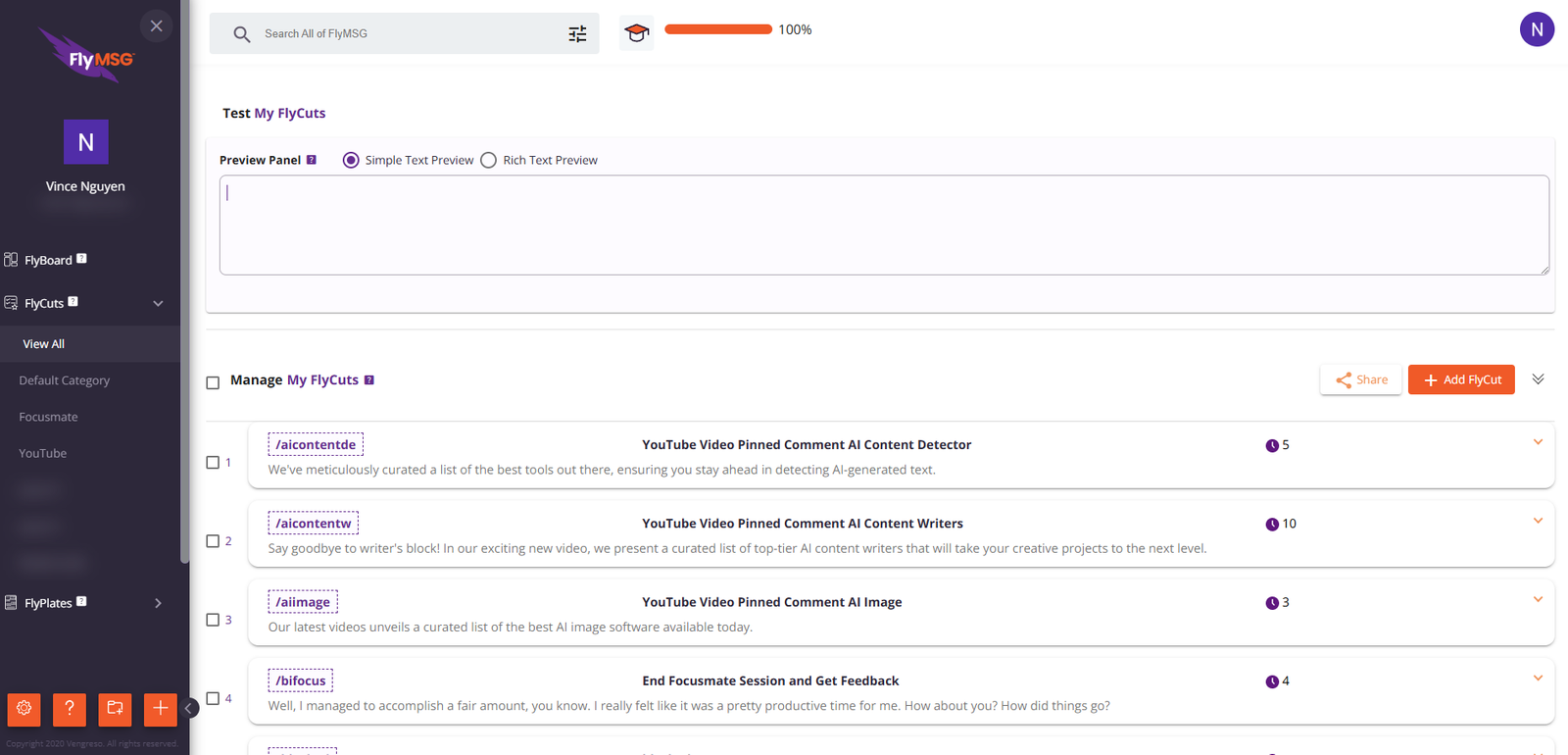Viewport: 1568px width, 755px height.
Task: Click the Add FlyCut button
Action: pos(1461,379)
